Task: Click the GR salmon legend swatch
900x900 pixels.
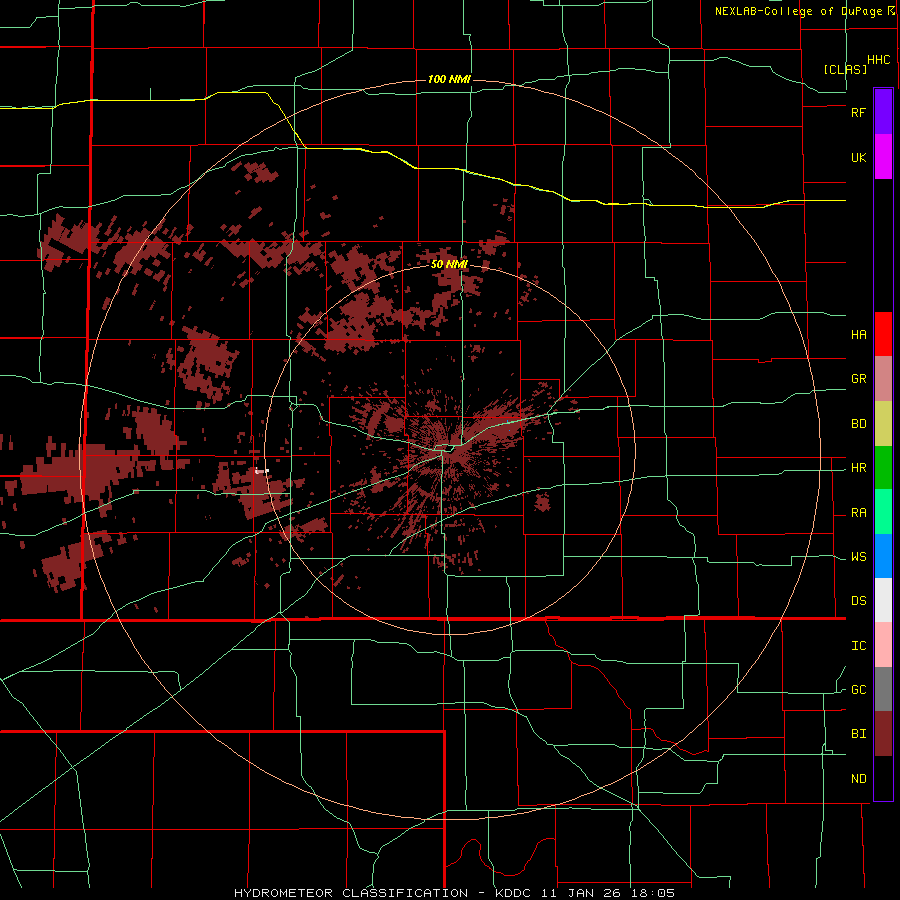Action: [x=883, y=379]
